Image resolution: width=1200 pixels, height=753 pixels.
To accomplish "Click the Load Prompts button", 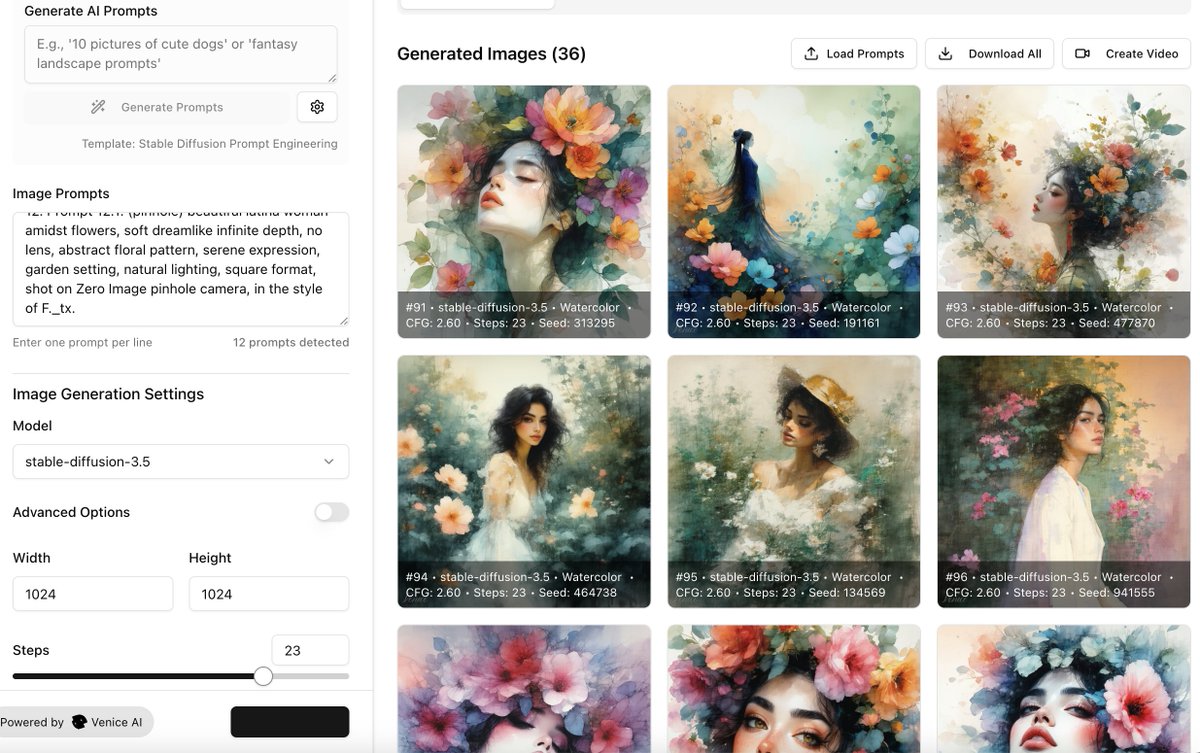I will 855,54.
